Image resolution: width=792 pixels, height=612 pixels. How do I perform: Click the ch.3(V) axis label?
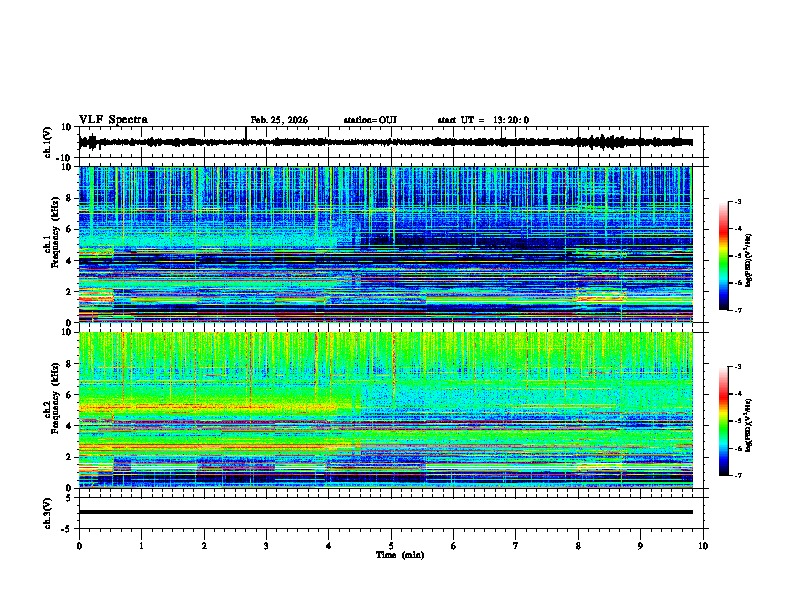(x=48, y=513)
